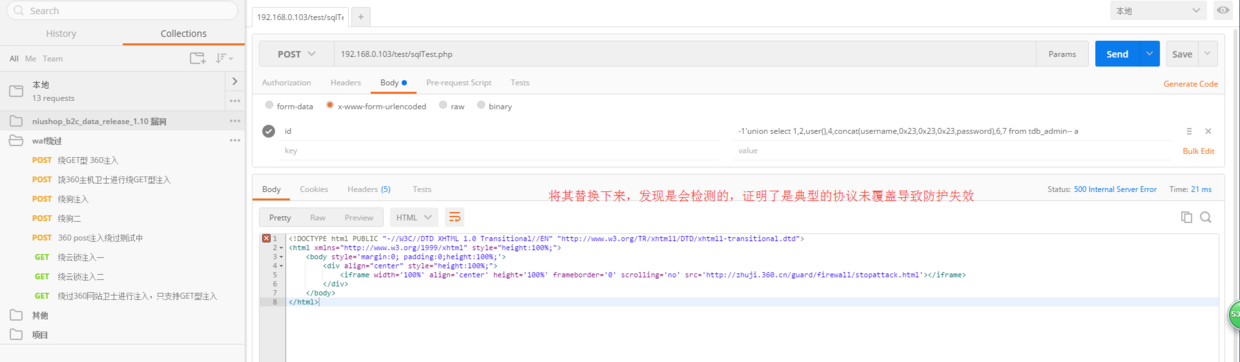This screenshot has height=362, width=1240.
Task: Delete the id parameter row
Action: tap(1208, 131)
